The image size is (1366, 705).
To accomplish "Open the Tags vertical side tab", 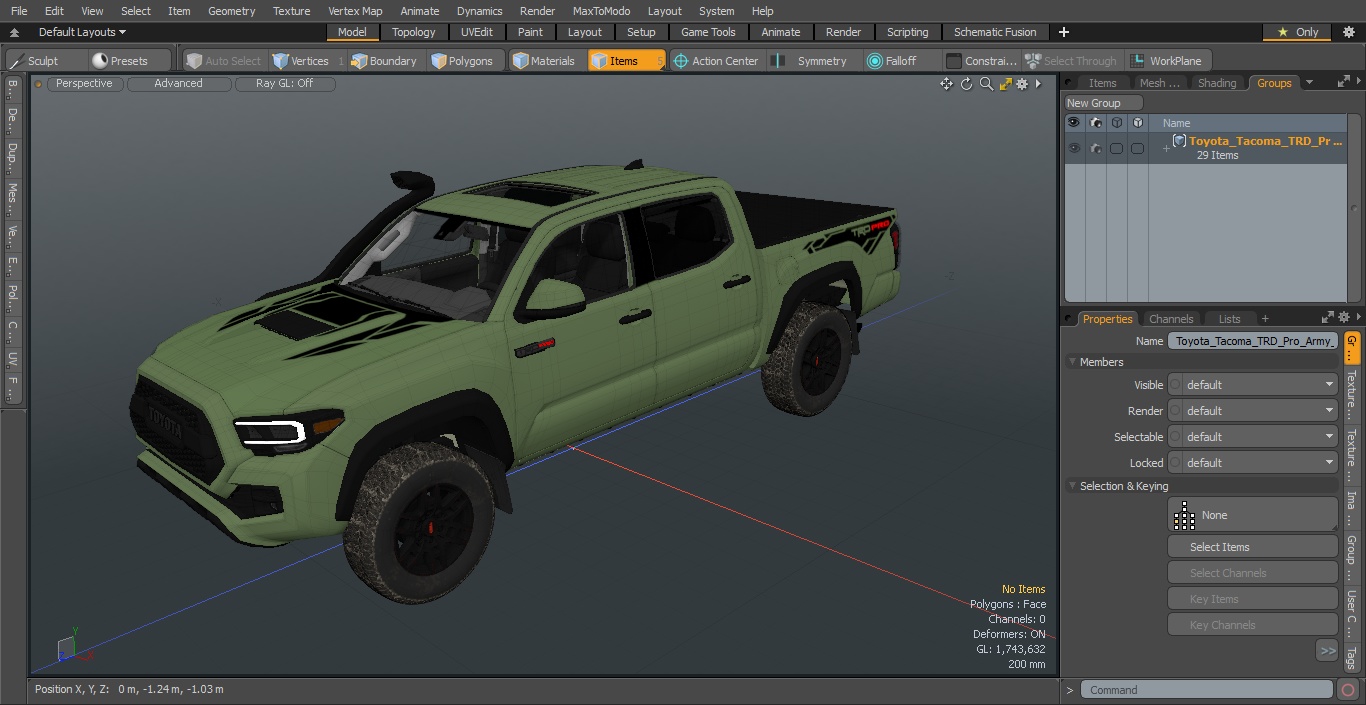I will coord(1351,658).
